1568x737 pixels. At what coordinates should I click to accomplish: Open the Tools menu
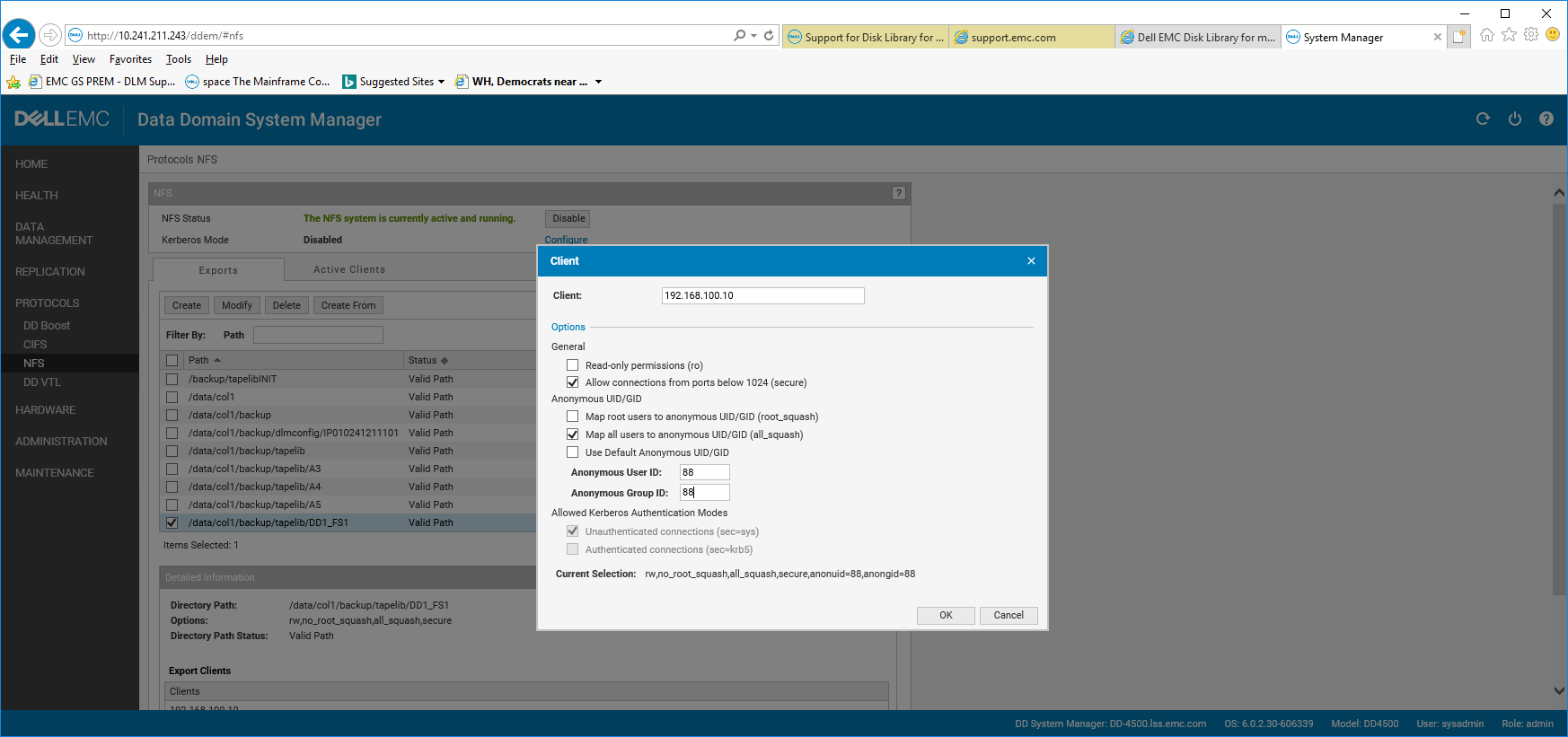pyautogui.click(x=179, y=59)
